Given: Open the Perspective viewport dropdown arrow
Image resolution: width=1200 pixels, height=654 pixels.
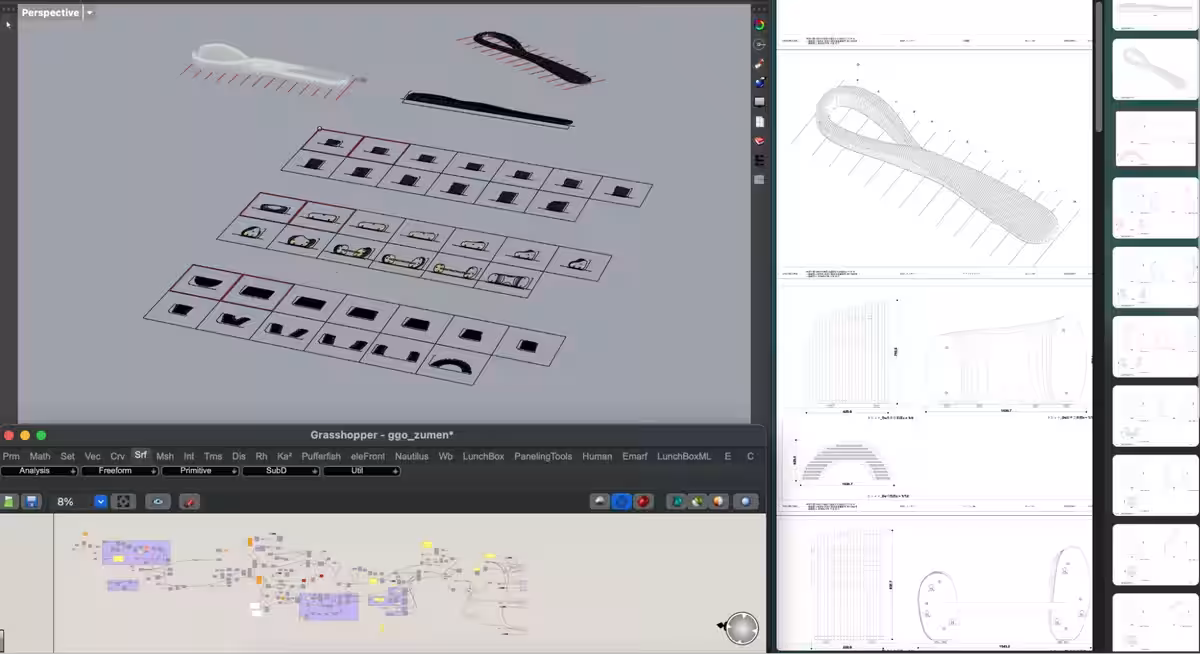Looking at the screenshot, I should [89, 13].
